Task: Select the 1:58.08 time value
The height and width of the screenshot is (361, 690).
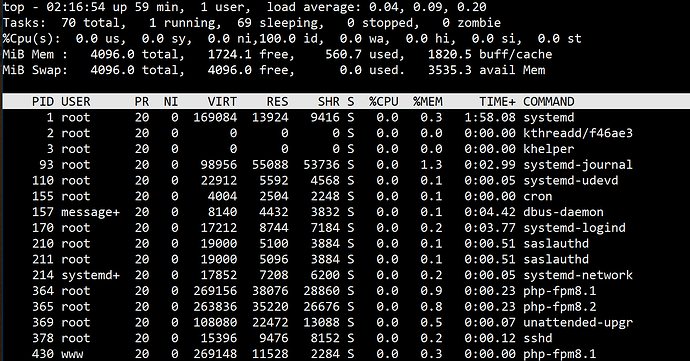Action: click(490, 118)
